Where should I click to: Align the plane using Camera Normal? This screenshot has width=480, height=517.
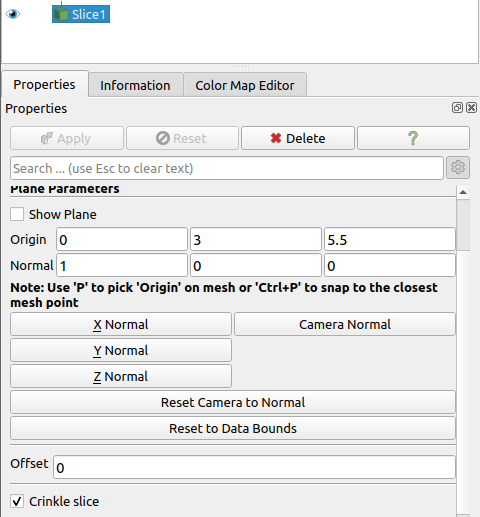tap(345, 324)
